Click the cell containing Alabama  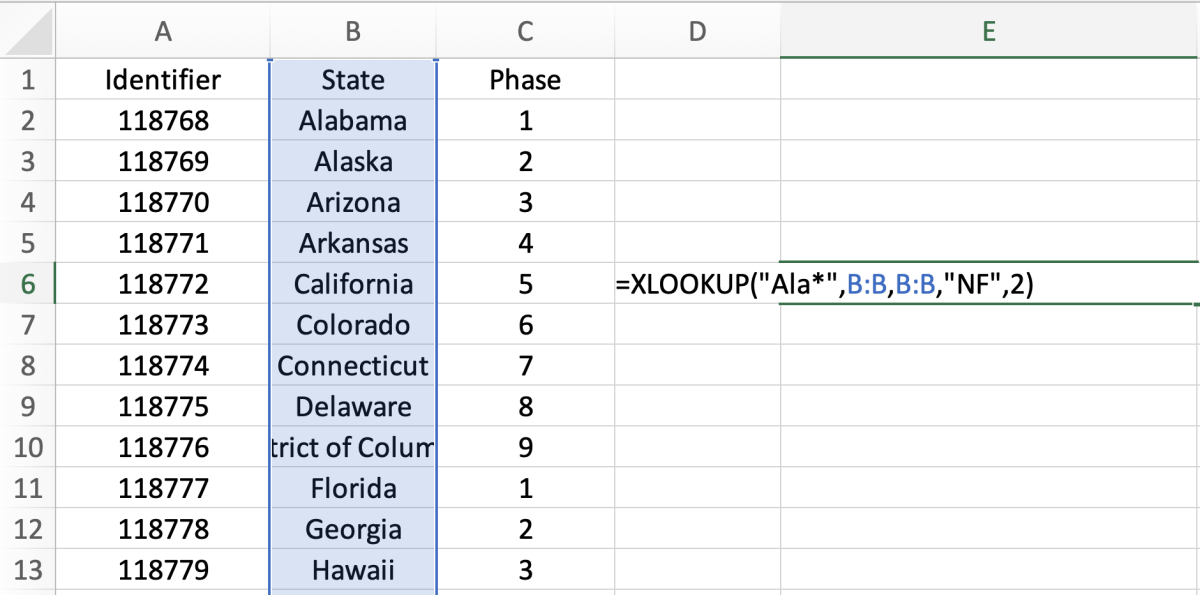click(353, 121)
